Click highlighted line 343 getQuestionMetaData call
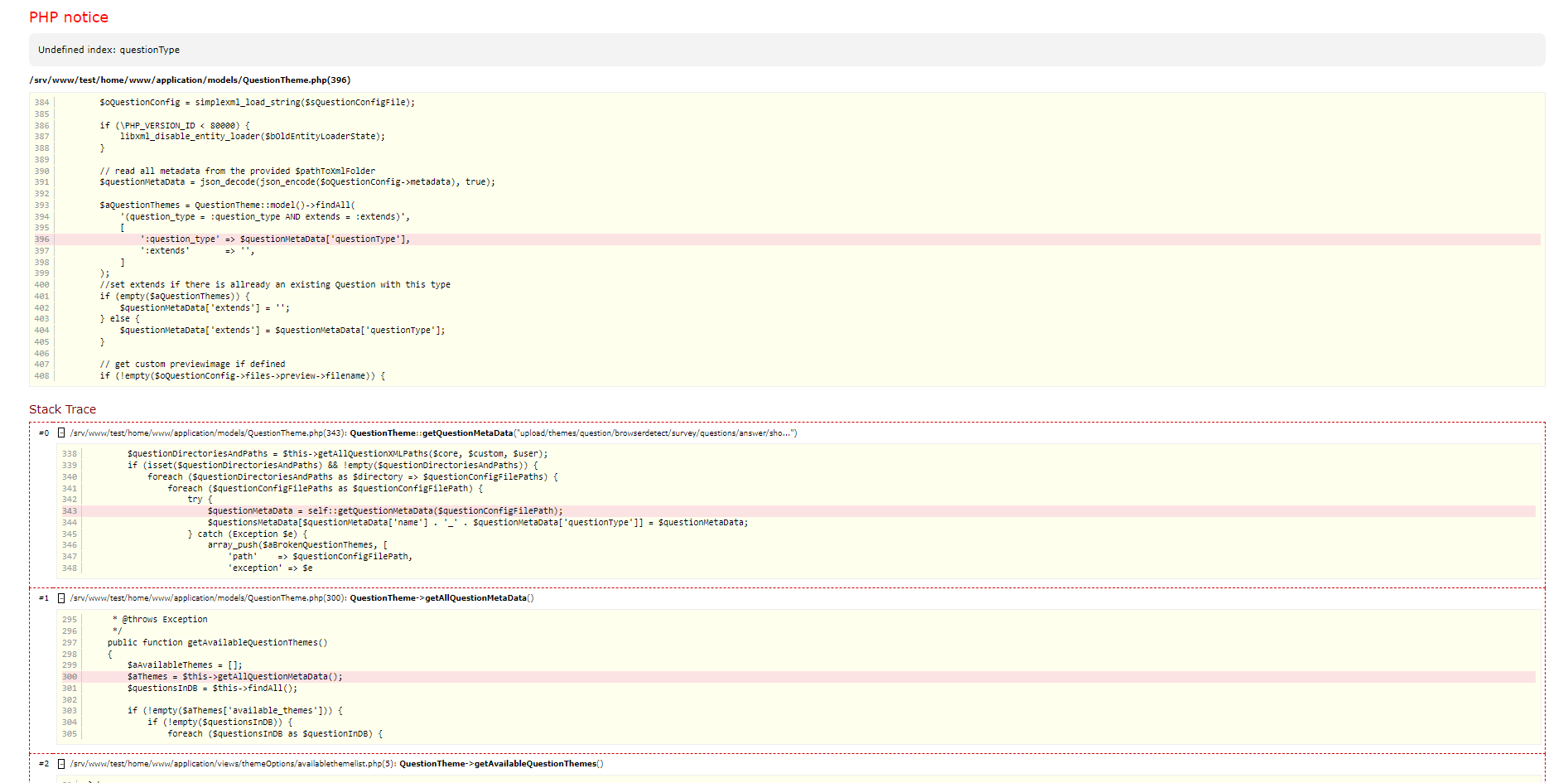The width and height of the screenshot is (1568, 783). click(x=385, y=511)
